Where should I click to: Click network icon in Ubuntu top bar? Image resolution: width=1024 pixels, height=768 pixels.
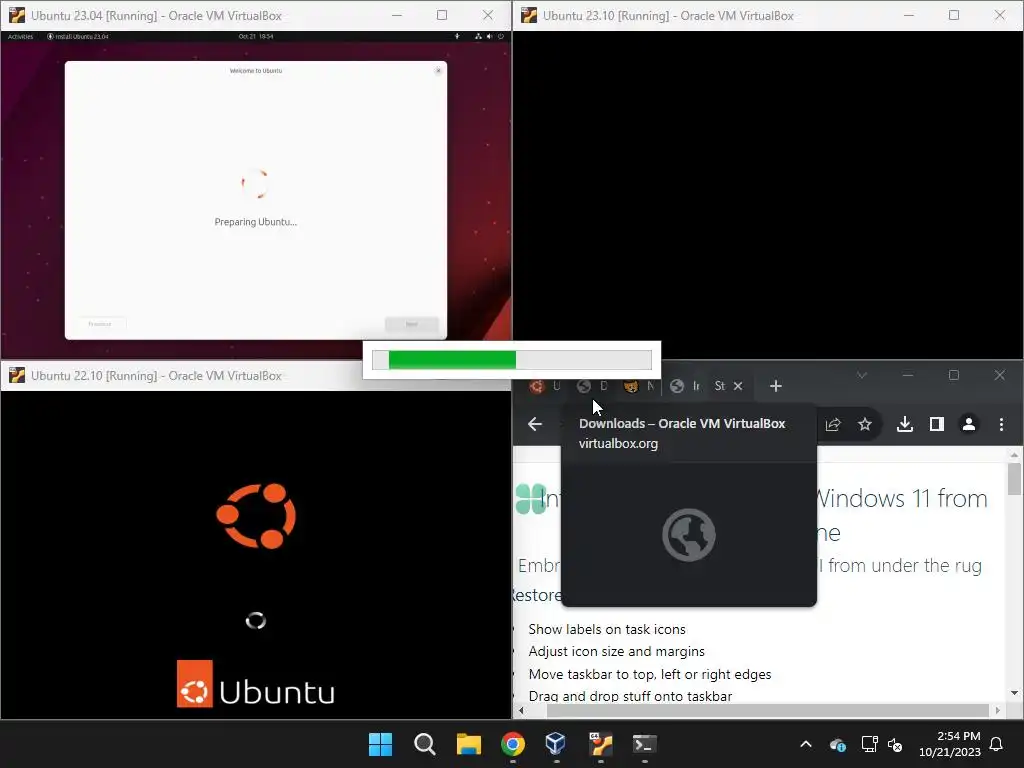click(479, 37)
